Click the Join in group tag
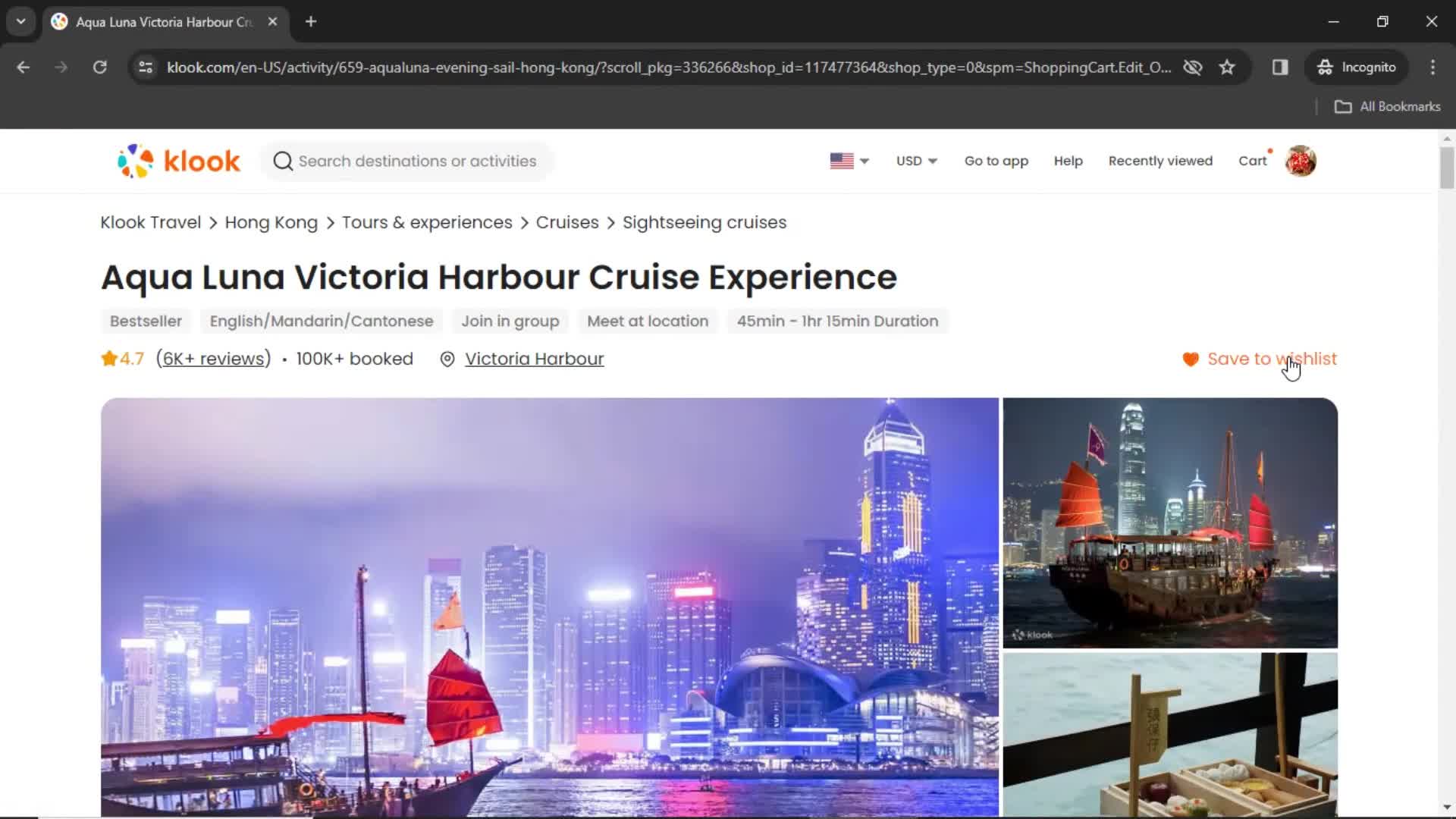Viewport: 1456px width, 819px height. click(510, 321)
